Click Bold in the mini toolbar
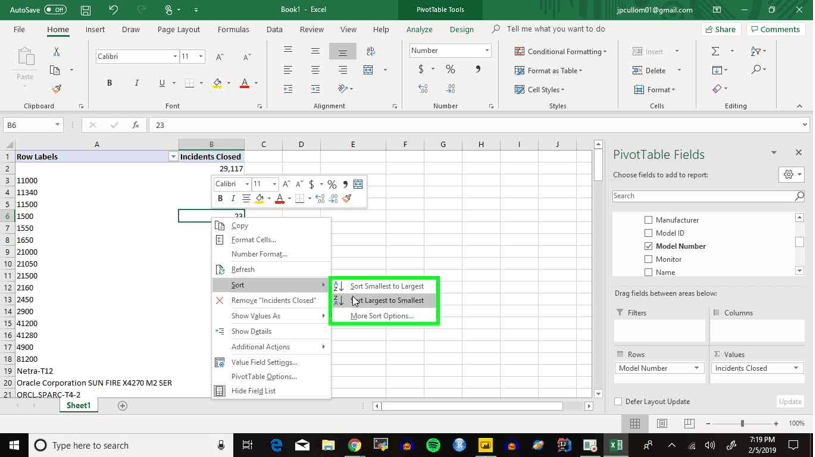This screenshot has width=815, height=457. 220,199
